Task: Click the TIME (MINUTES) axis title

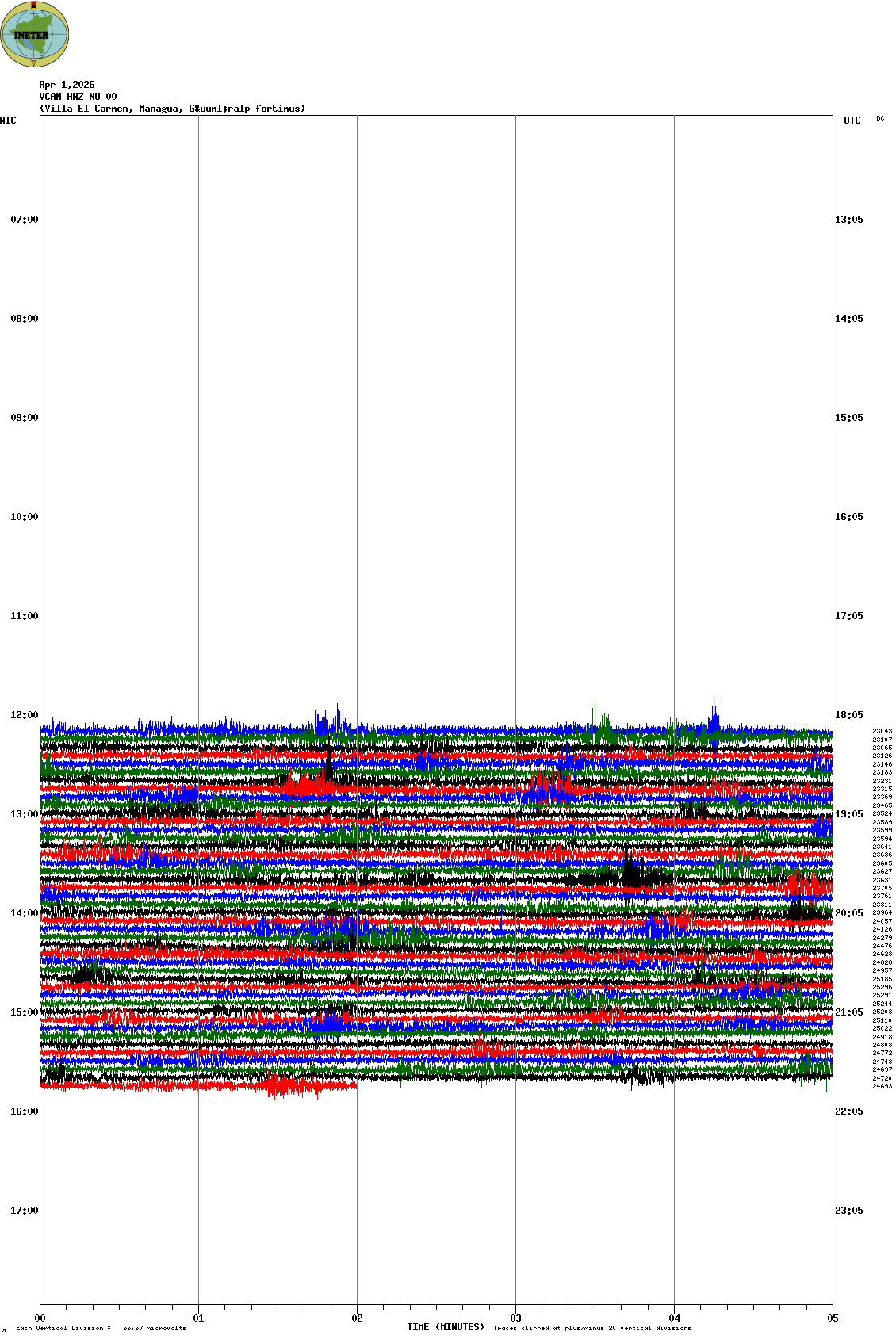Action: coord(446,1327)
